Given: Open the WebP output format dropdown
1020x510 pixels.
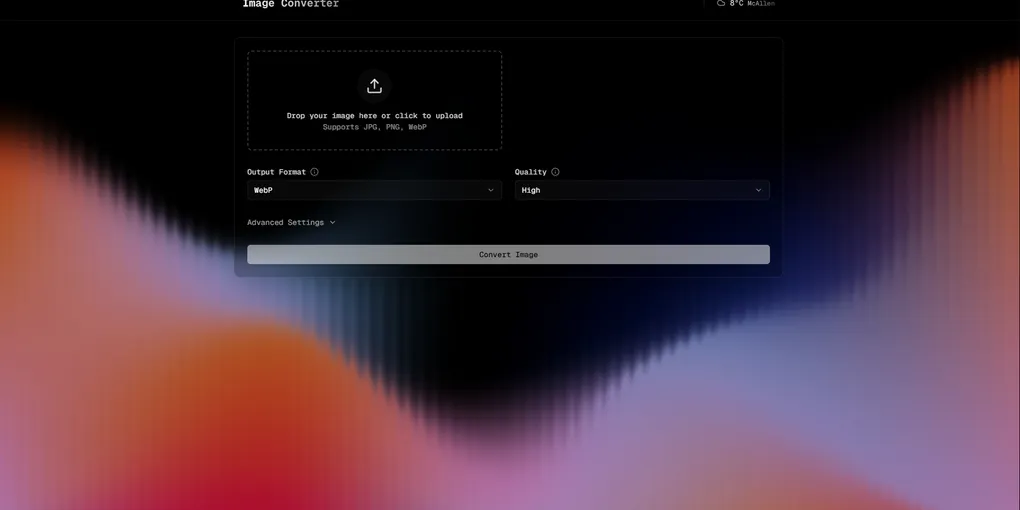Looking at the screenshot, I should tap(374, 190).
